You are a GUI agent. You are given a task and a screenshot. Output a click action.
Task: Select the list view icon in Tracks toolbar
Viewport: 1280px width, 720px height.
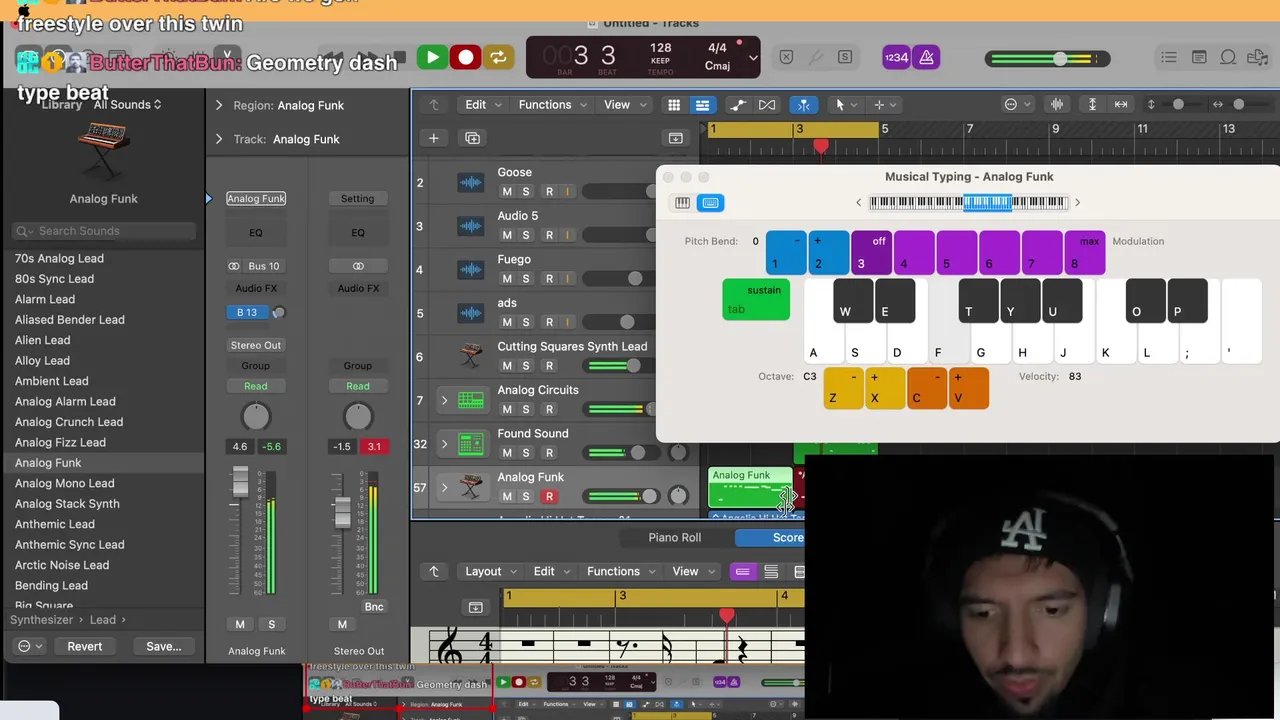tap(702, 104)
